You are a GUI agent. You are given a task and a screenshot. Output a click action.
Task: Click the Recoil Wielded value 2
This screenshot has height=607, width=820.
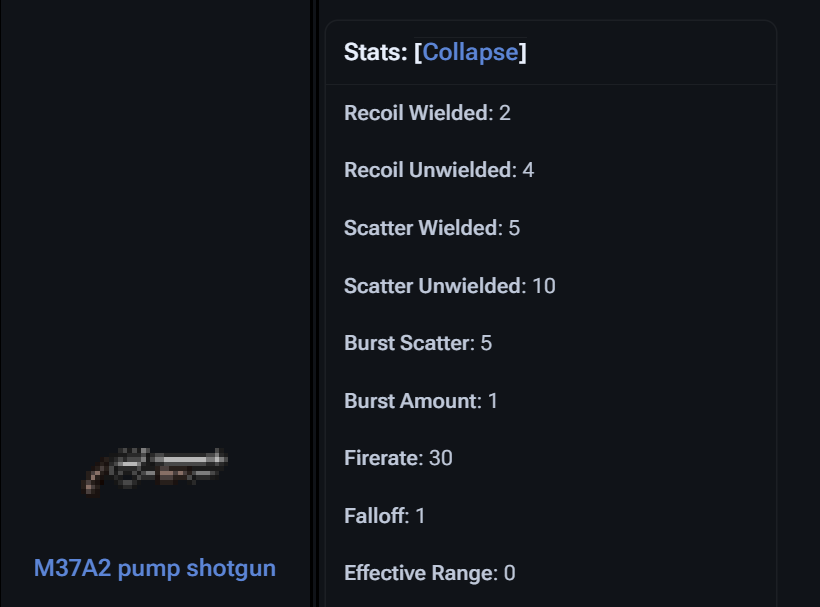pos(505,113)
